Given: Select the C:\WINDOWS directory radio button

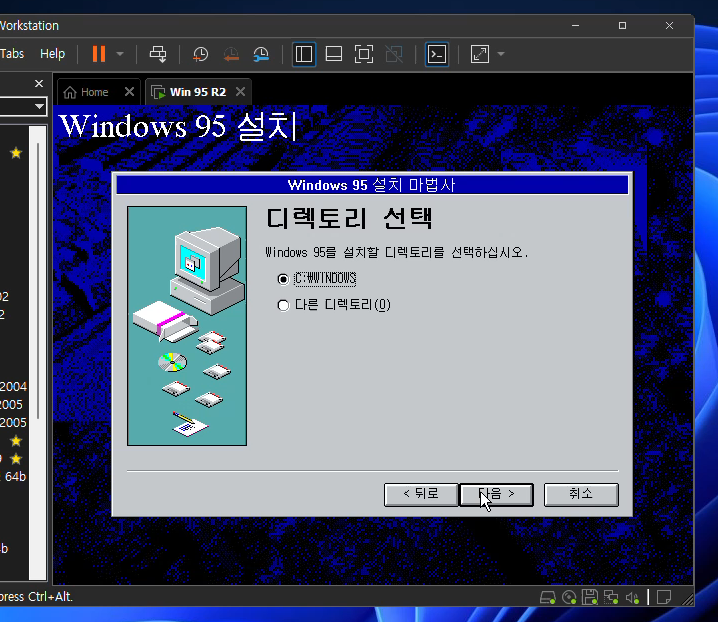Looking at the screenshot, I should [x=283, y=279].
